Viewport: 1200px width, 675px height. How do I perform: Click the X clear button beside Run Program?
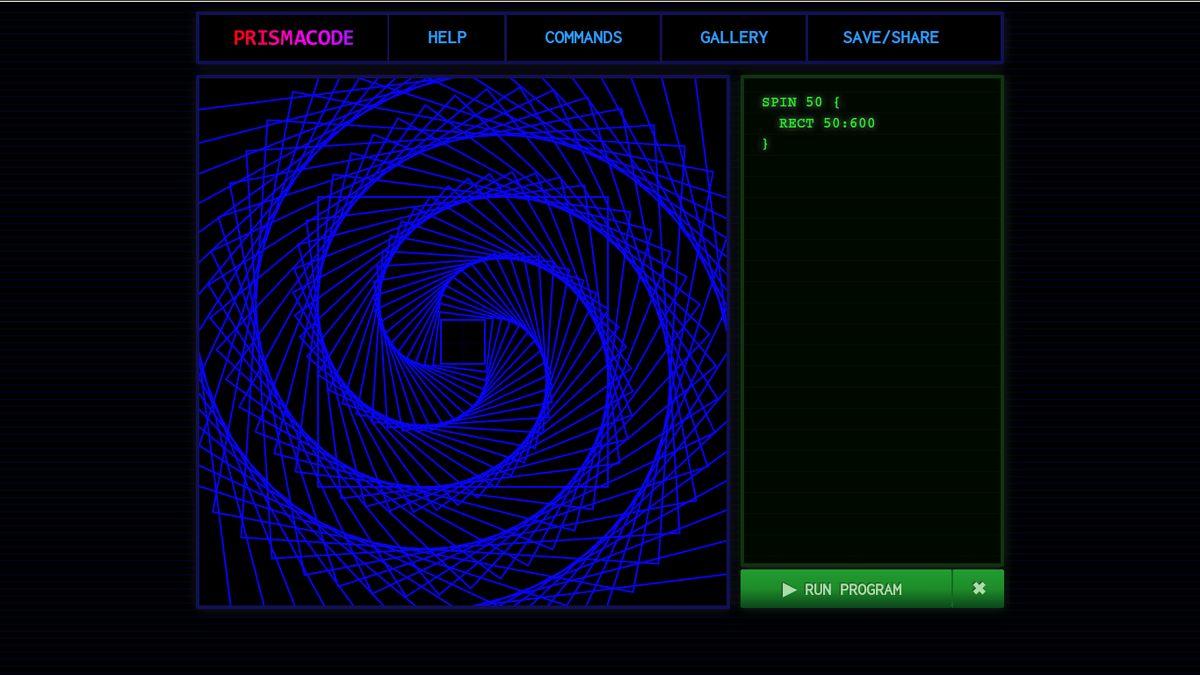(x=979, y=589)
